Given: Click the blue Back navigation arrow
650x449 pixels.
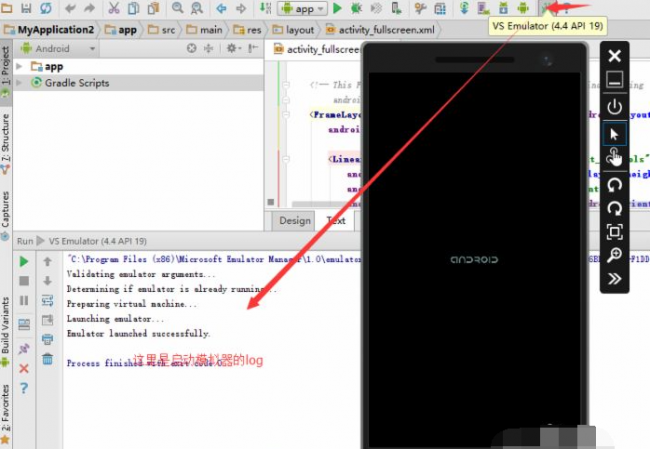Looking at the screenshot, I should [221, 8].
